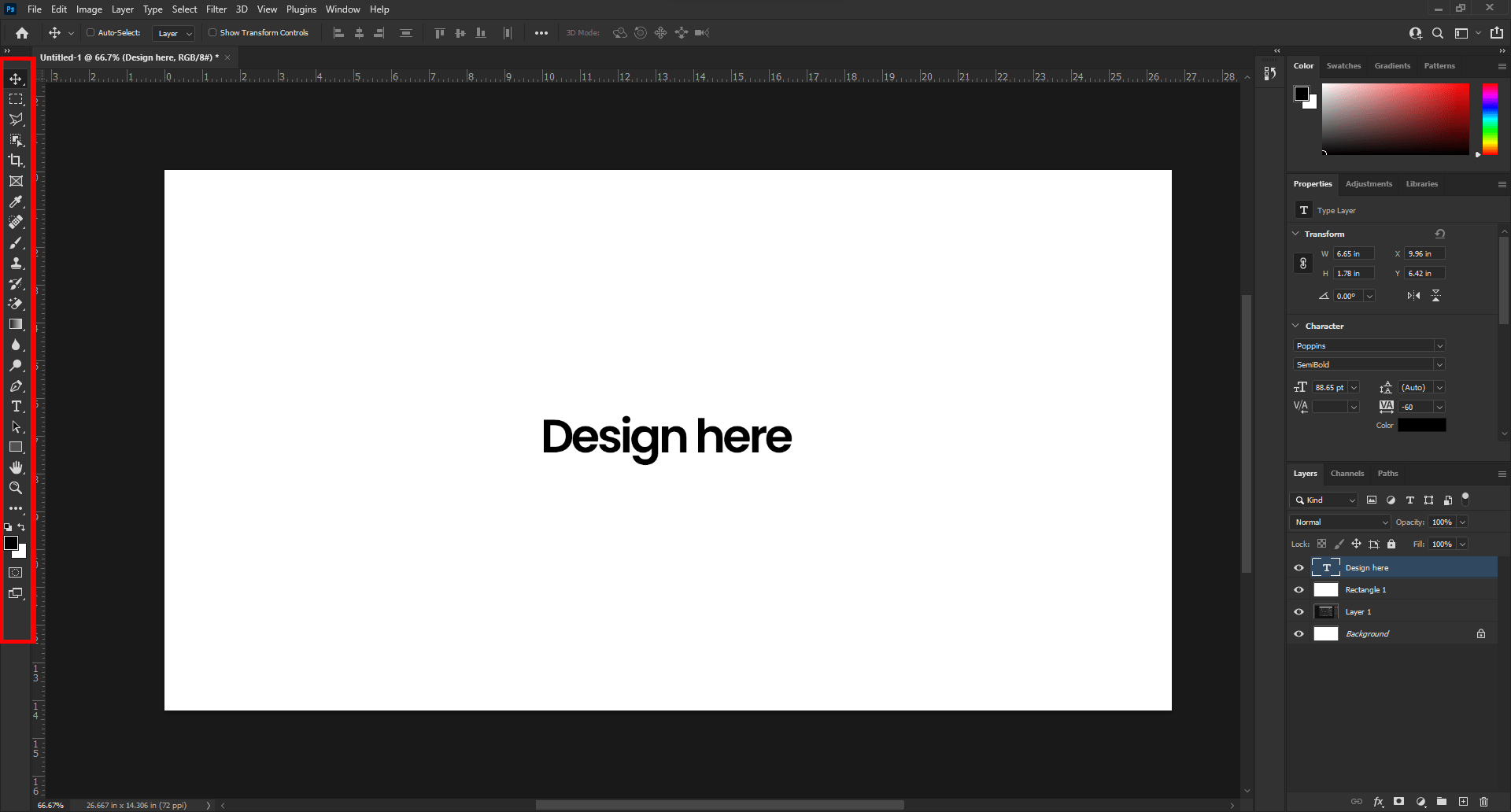Viewport: 1511px width, 812px height.
Task: Open the Window menu
Action: tap(342, 9)
